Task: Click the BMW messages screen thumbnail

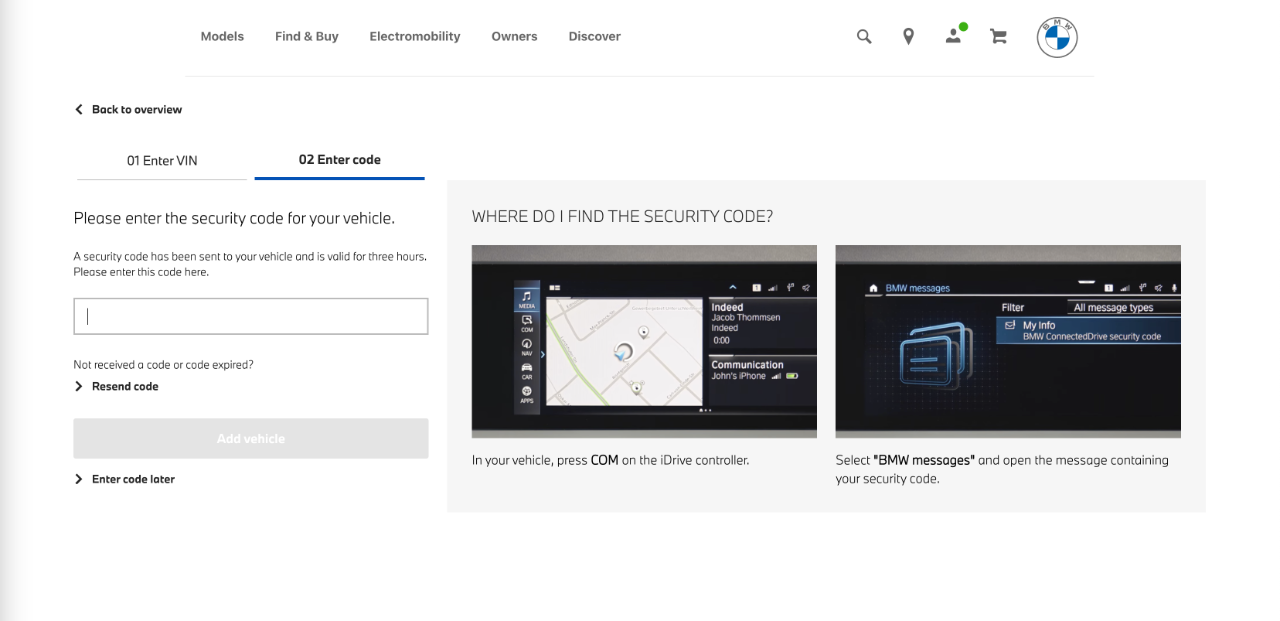Action: 1007,341
